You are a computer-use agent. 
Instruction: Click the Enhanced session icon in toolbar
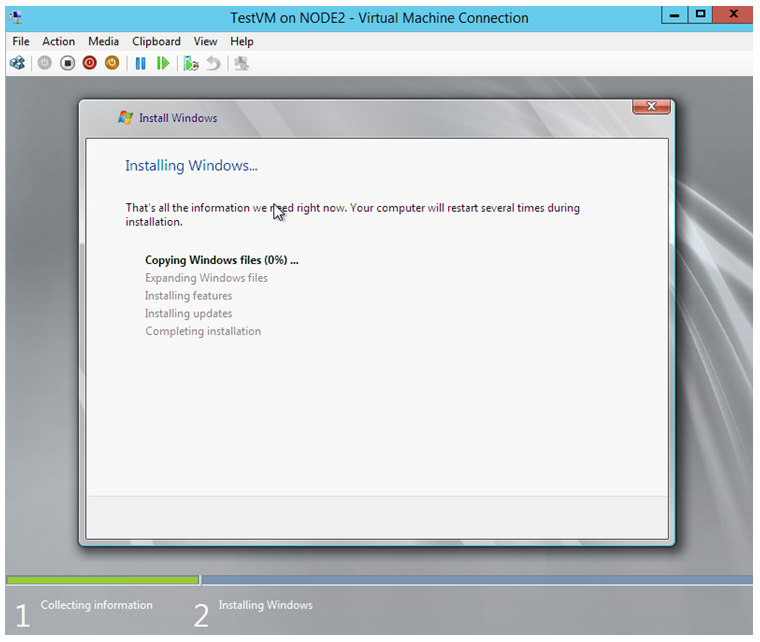pyautogui.click(x=241, y=63)
